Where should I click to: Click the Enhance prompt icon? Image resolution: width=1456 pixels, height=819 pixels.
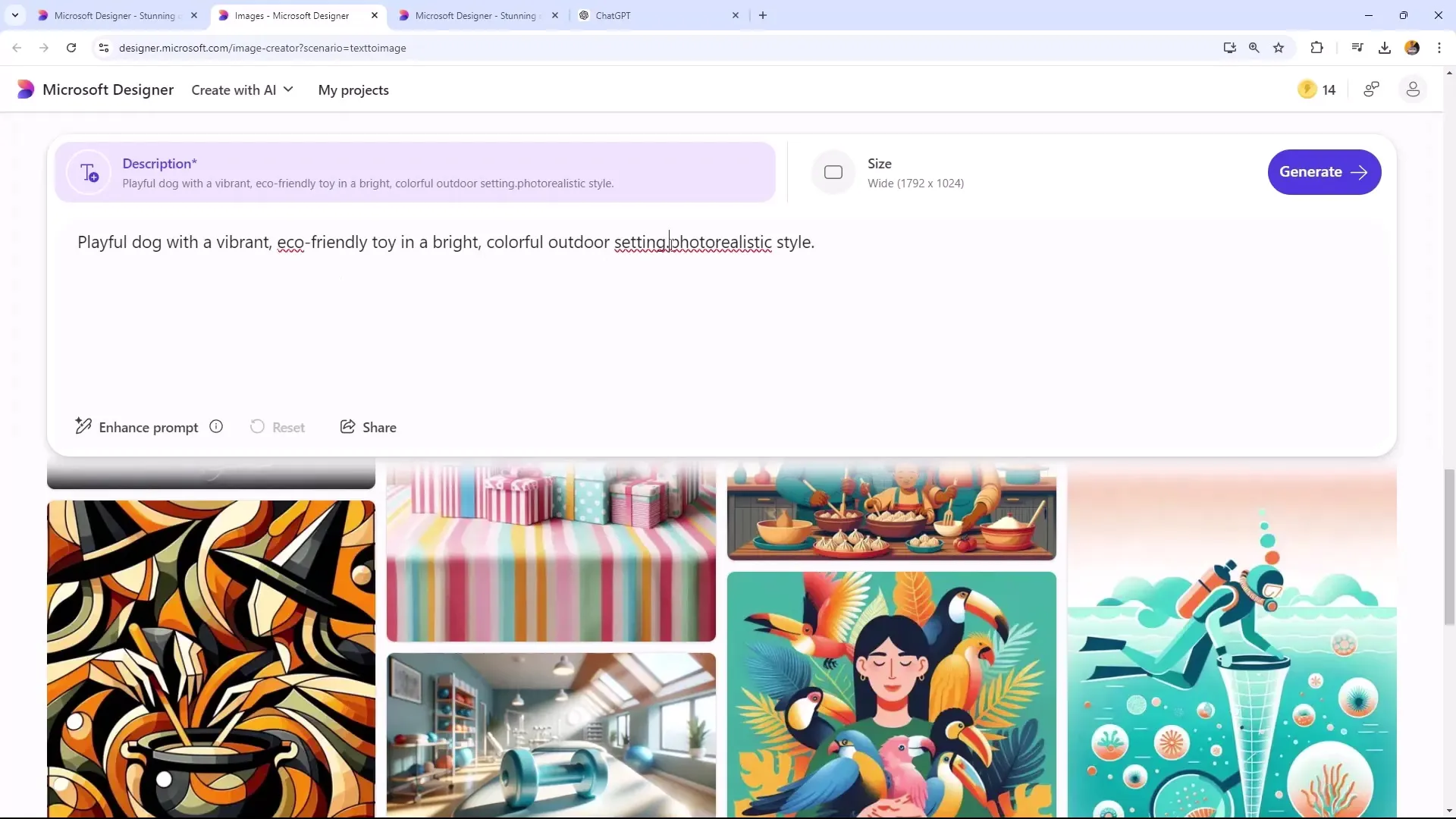[x=84, y=427]
